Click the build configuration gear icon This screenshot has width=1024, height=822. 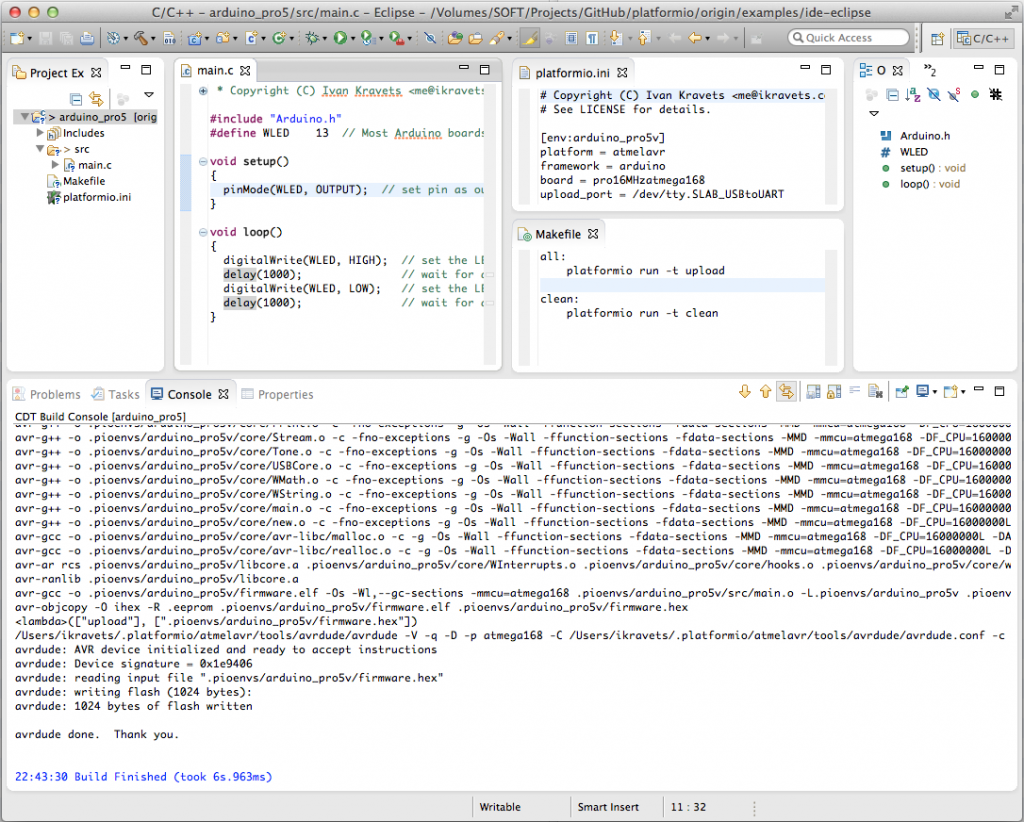(x=114, y=39)
